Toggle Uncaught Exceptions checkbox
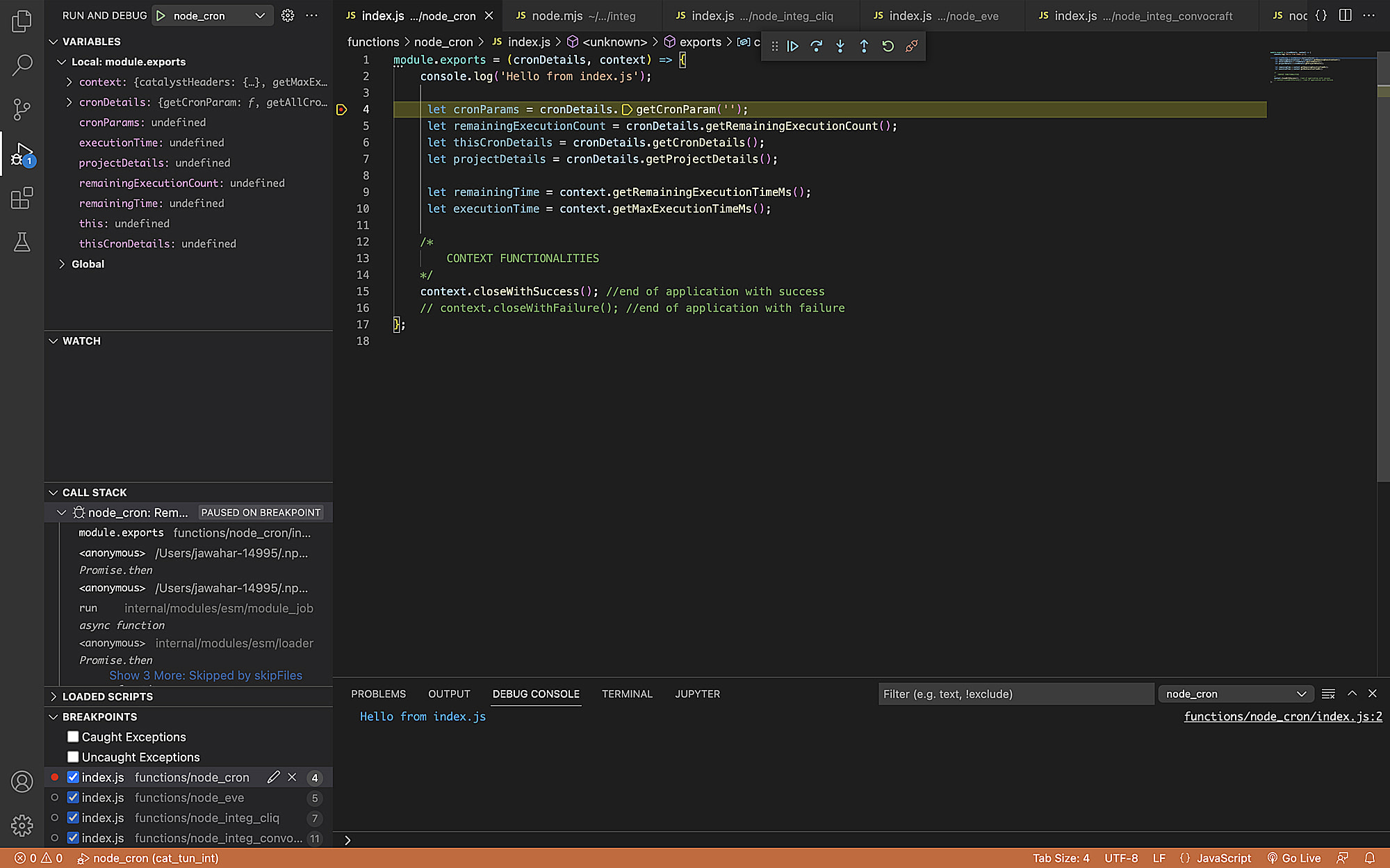 click(x=74, y=757)
